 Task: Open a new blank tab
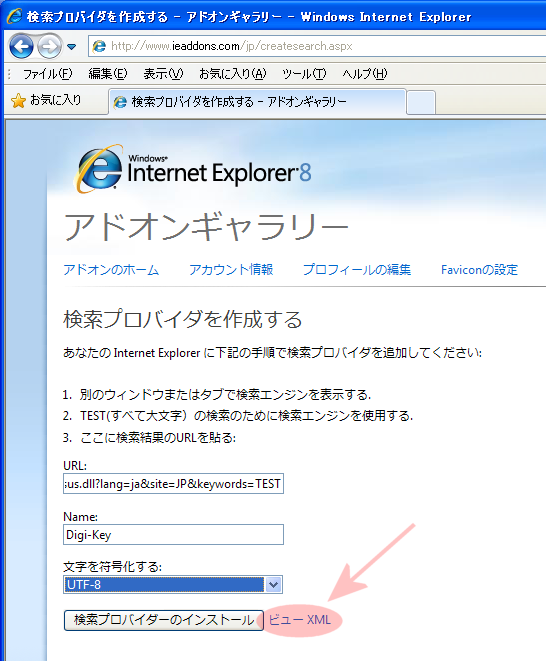(x=421, y=102)
